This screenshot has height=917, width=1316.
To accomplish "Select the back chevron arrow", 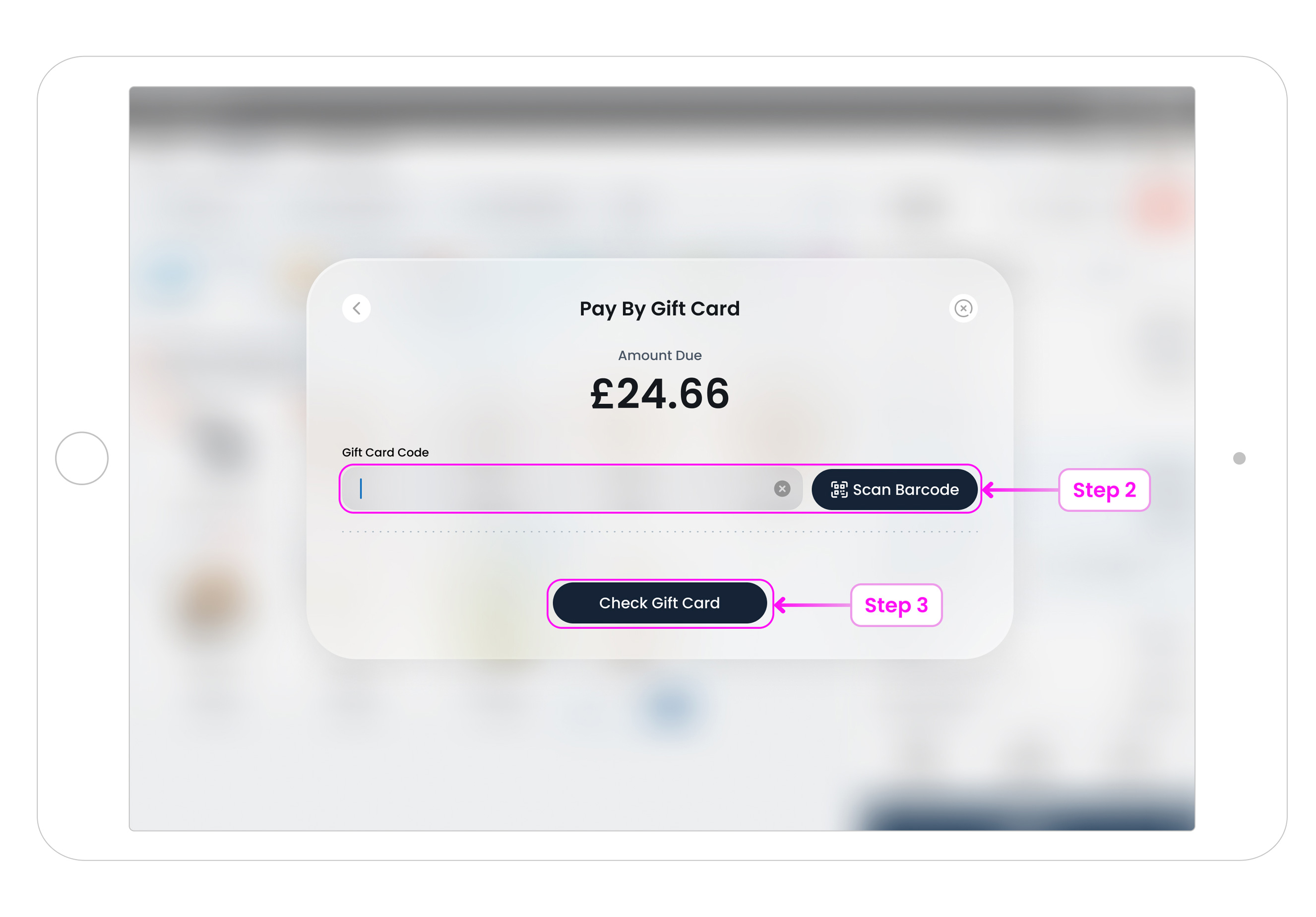I will coord(356,308).
